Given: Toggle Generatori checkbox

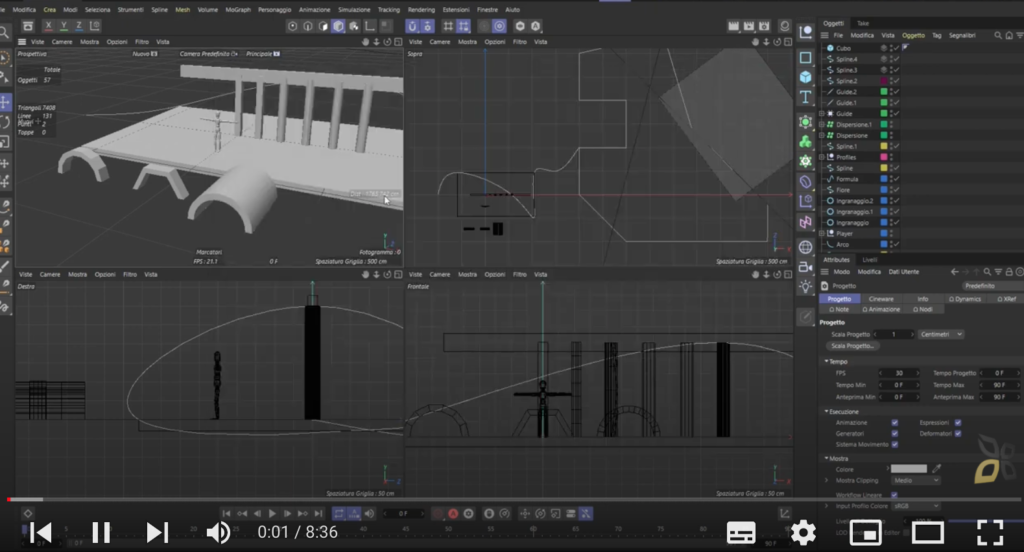Looking at the screenshot, I should click(x=894, y=434).
